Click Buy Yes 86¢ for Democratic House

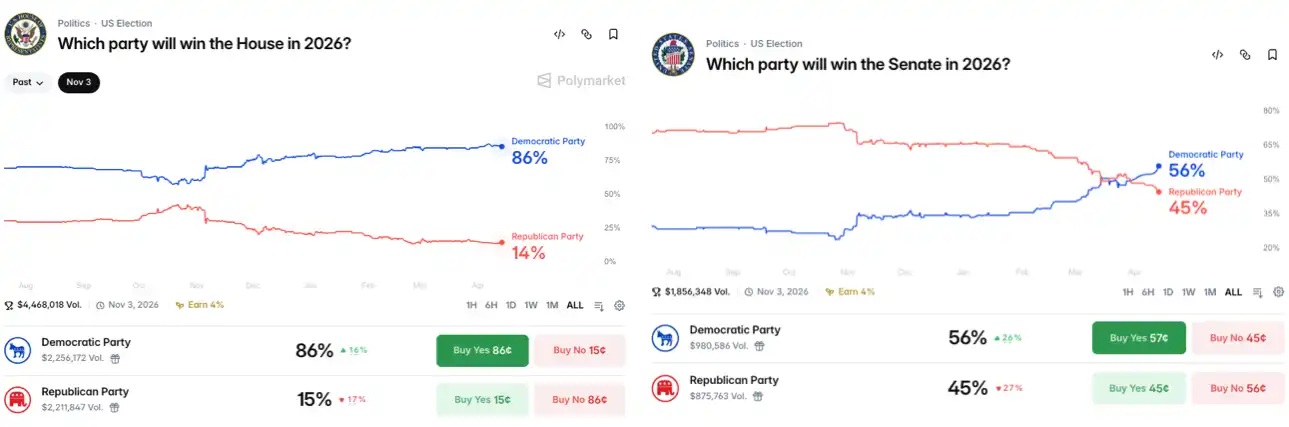pyautogui.click(x=481, y=351)
